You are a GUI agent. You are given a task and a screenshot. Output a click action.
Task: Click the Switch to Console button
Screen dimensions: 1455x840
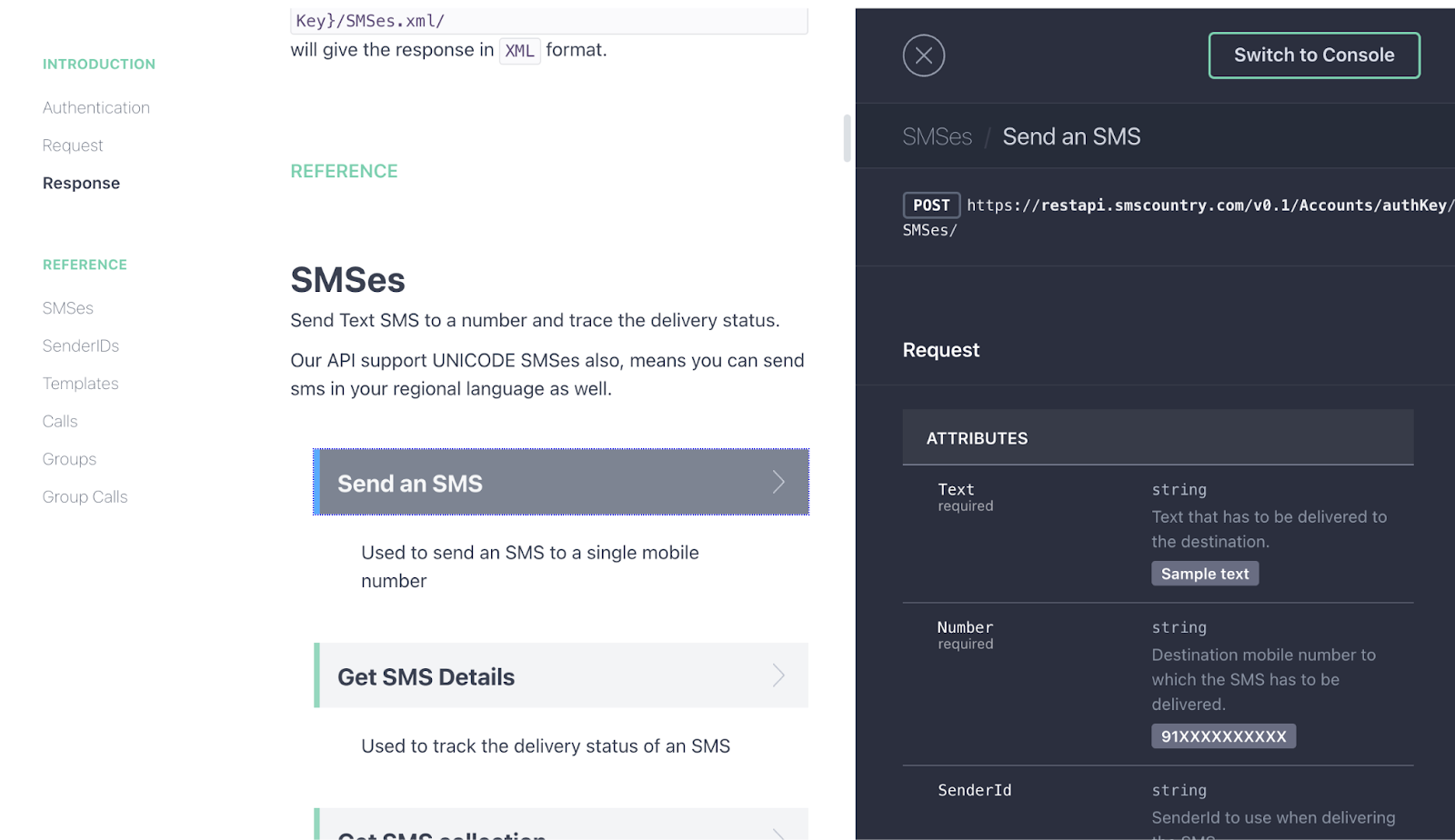(1314, 55)
